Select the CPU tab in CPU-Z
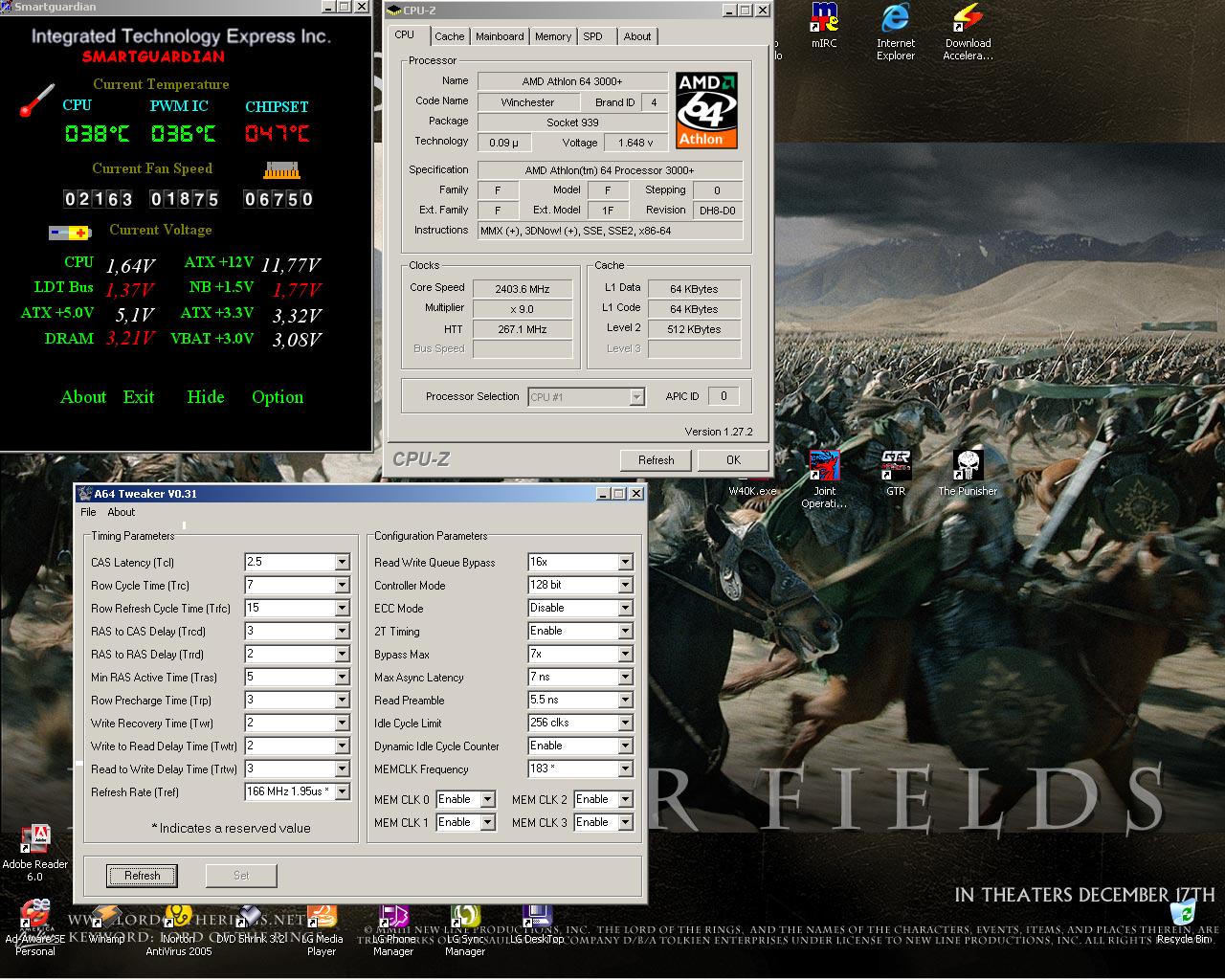Image resolution: width=1225 pixels, height=980 pixels. pos(405,34)
